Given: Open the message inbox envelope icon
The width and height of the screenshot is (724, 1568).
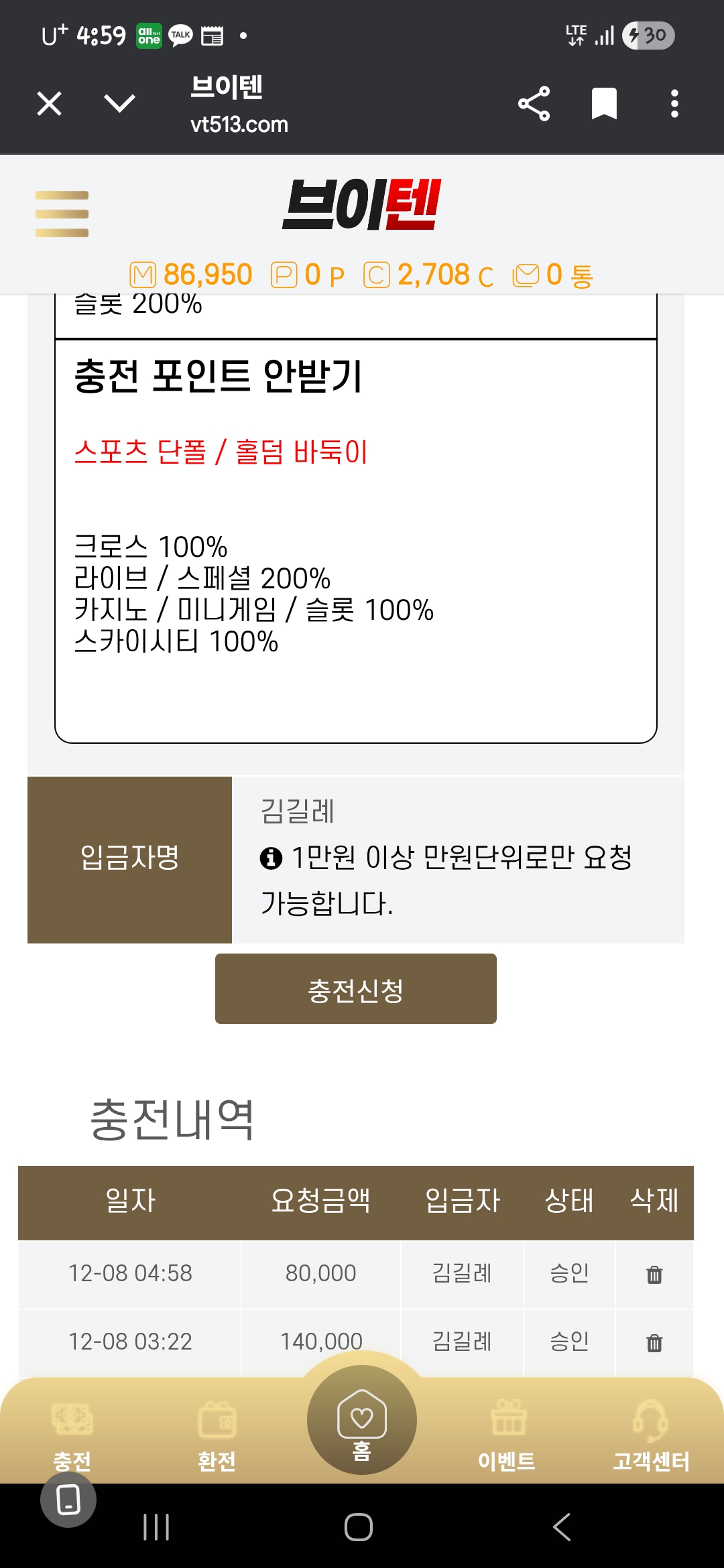Looking at the screenshot, I should (526, 275).
